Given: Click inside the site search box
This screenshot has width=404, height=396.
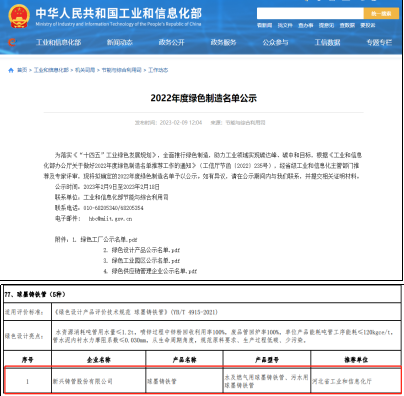Looking at the screenshot, I should (x=310, y=14).
